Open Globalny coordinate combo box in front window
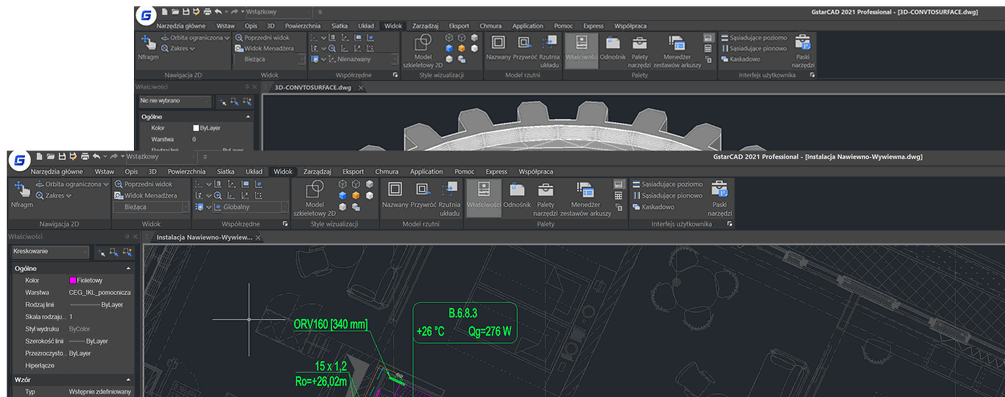Viewport: 1005px width, 397px height. (251, 207)
